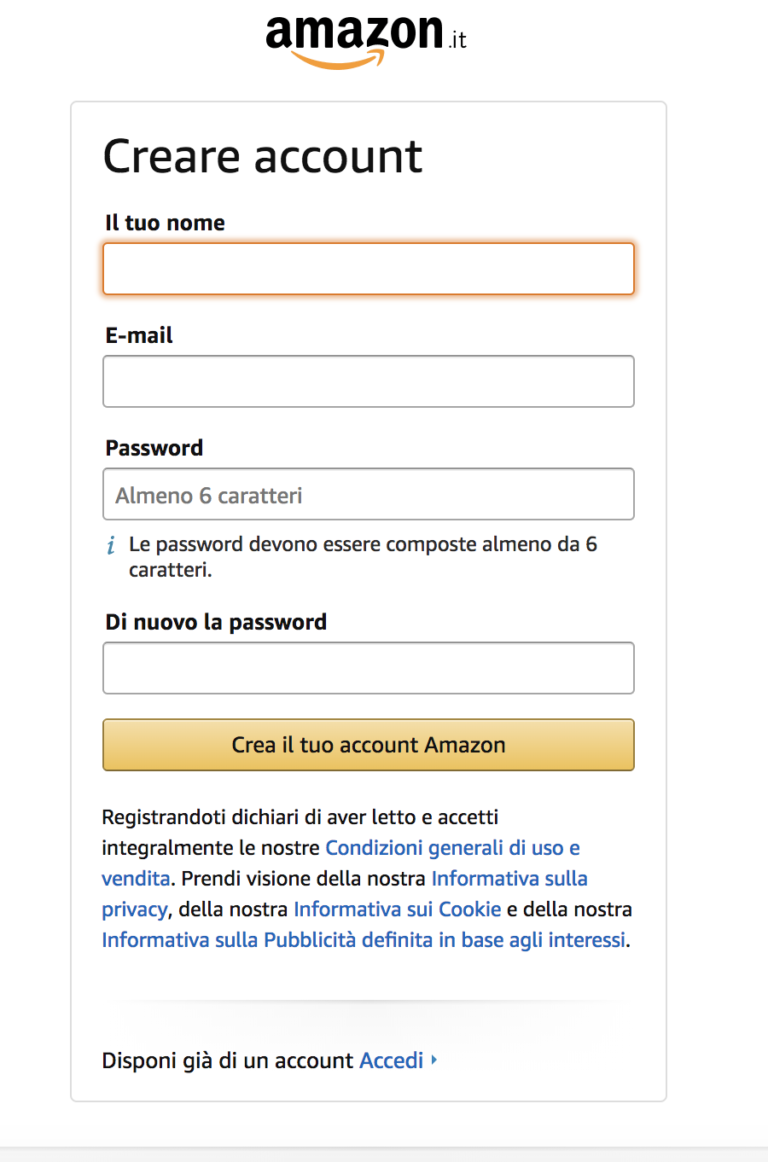Click 'Disponi già di un account' text
This screenshot has height=1162, width=768.
click(228, 1060)
